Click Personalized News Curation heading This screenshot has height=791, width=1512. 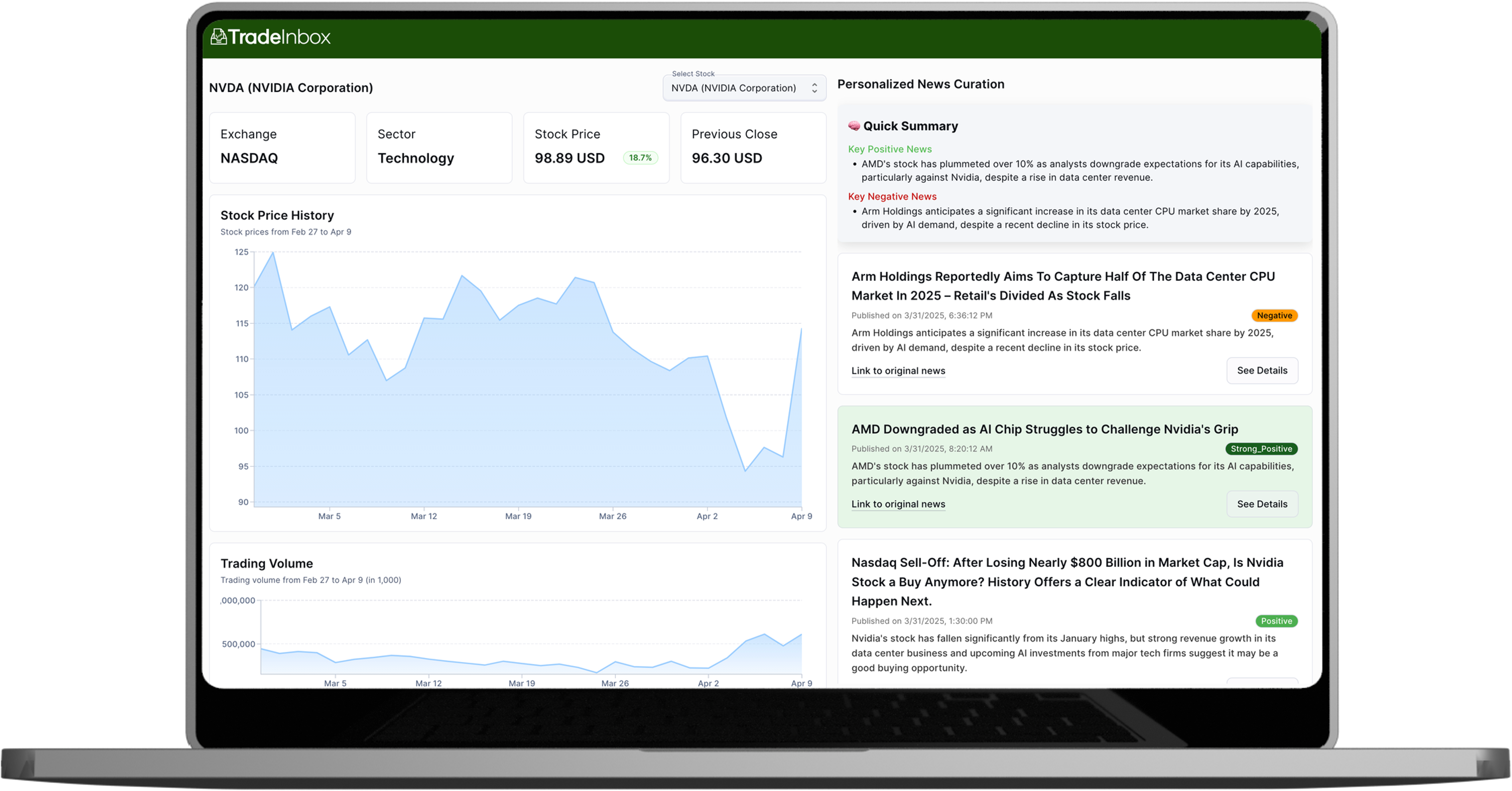coord(920,84)
